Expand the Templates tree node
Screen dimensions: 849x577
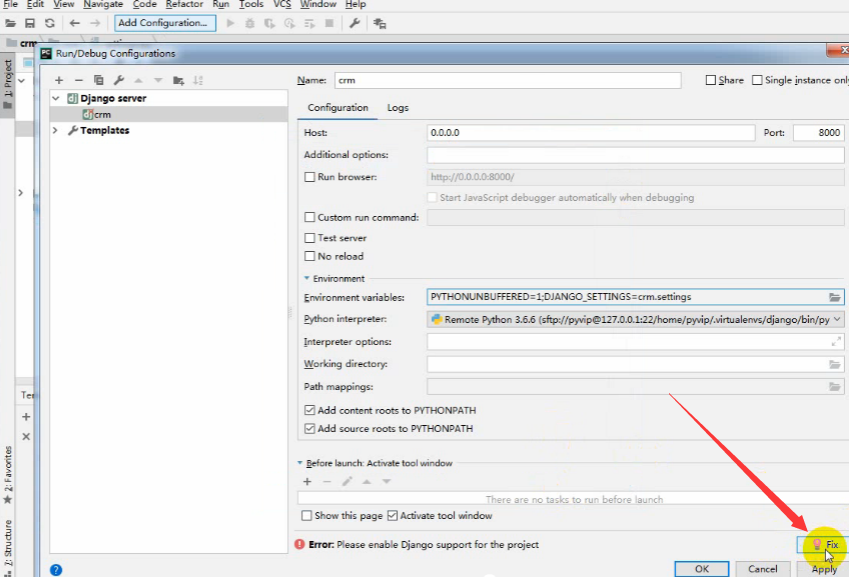pyautogui.click(x=55, y=130)
